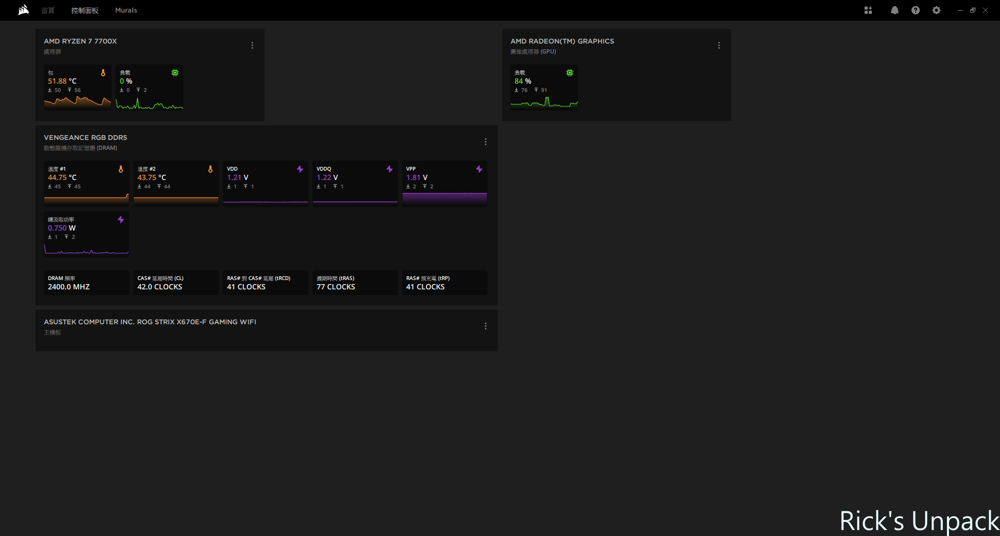
Task: Click the CPU 0 % load value
Action: (126, 81)
